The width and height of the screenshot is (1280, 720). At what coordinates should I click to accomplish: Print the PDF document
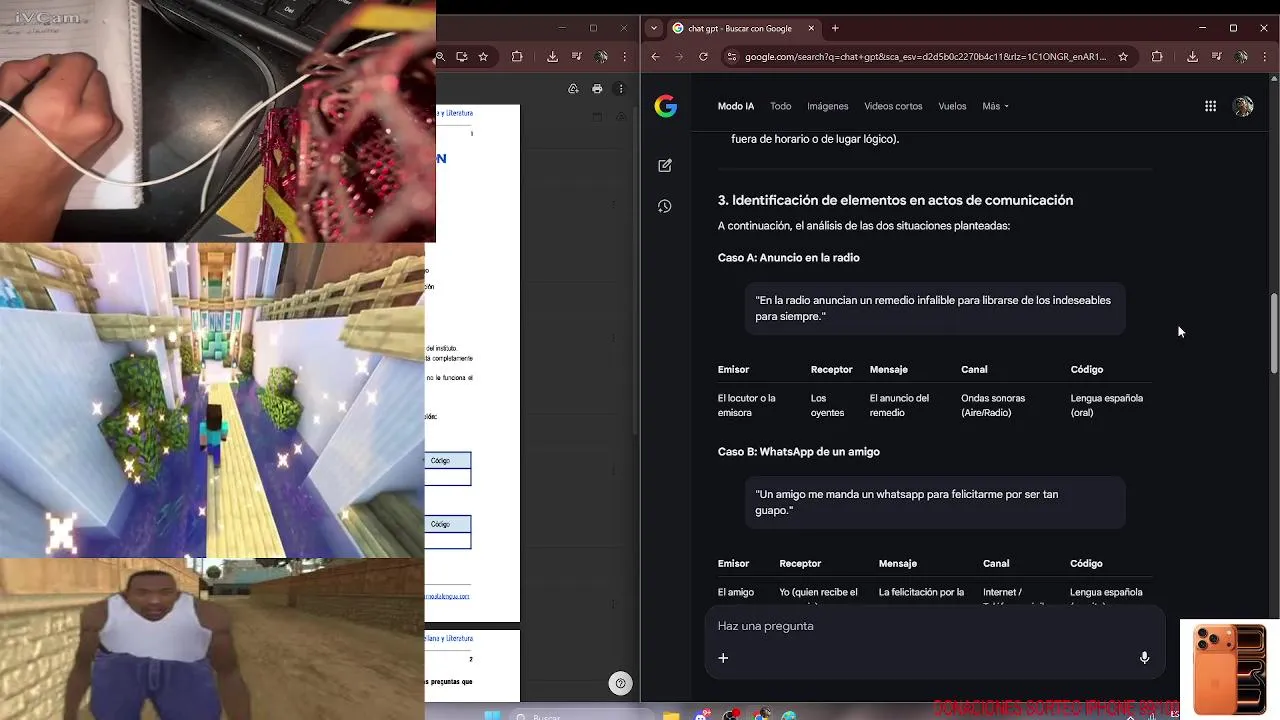597,89
